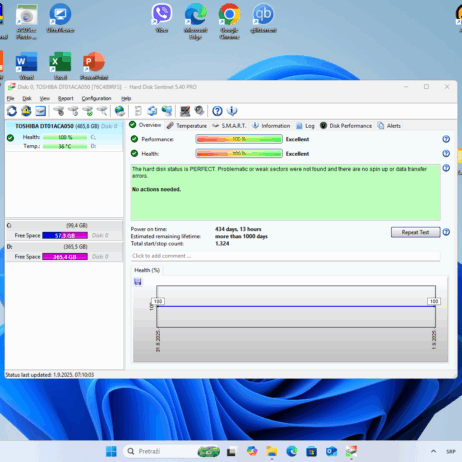Switch to the Disk Performance tab
This screenshot has height=462, width=462.
[346, 126]
